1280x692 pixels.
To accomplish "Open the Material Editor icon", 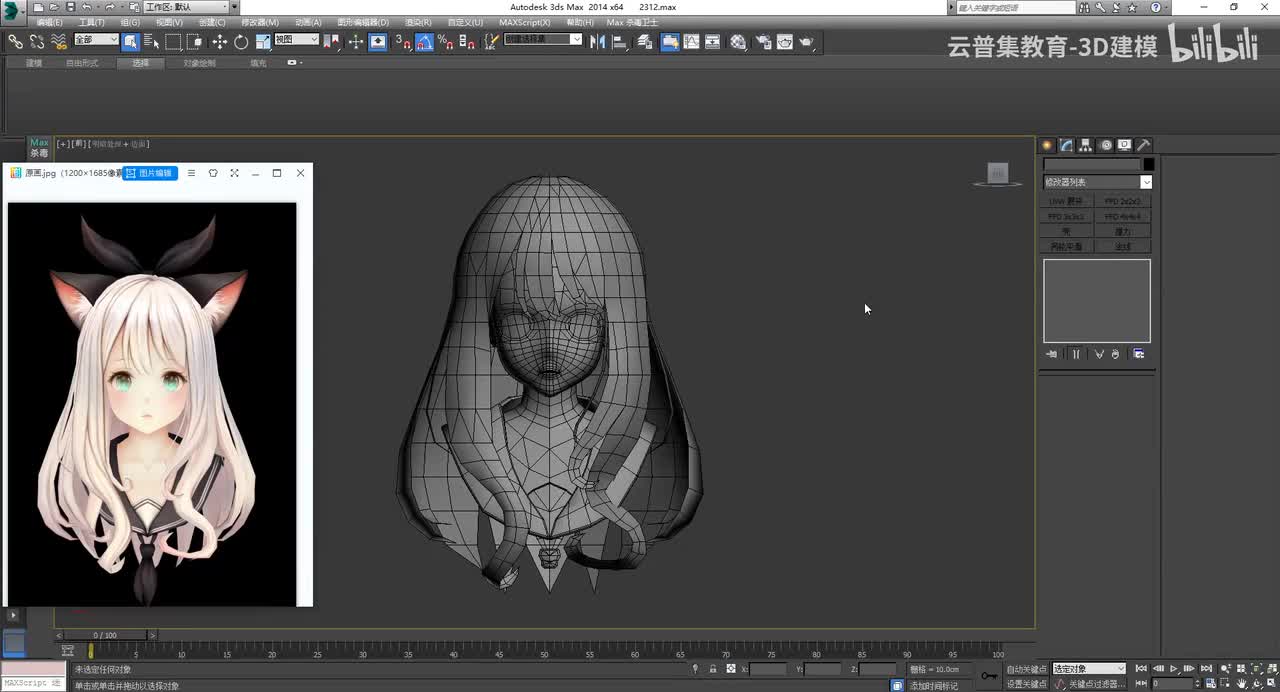I will point(738,42).
